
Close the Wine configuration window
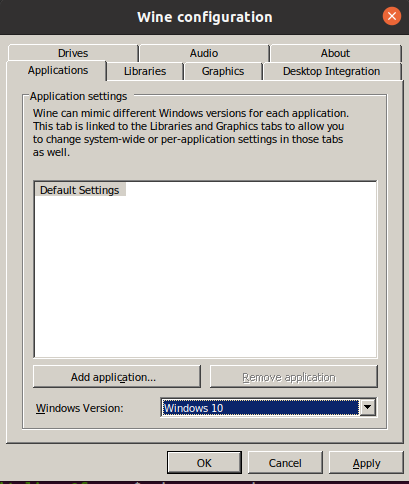coord(392,16)
